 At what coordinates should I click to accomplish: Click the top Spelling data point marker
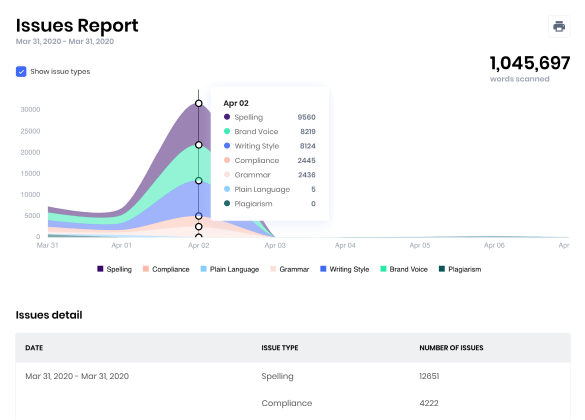click(x=199, y=103)
